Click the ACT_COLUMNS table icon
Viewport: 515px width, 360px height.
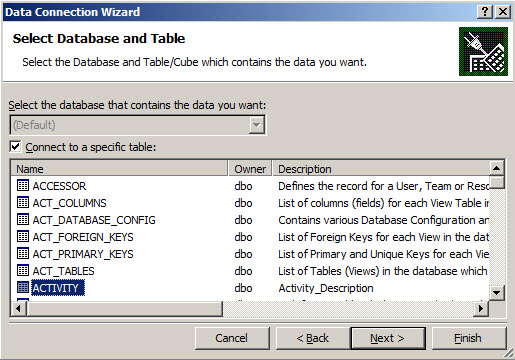click(x=23, y=202)
